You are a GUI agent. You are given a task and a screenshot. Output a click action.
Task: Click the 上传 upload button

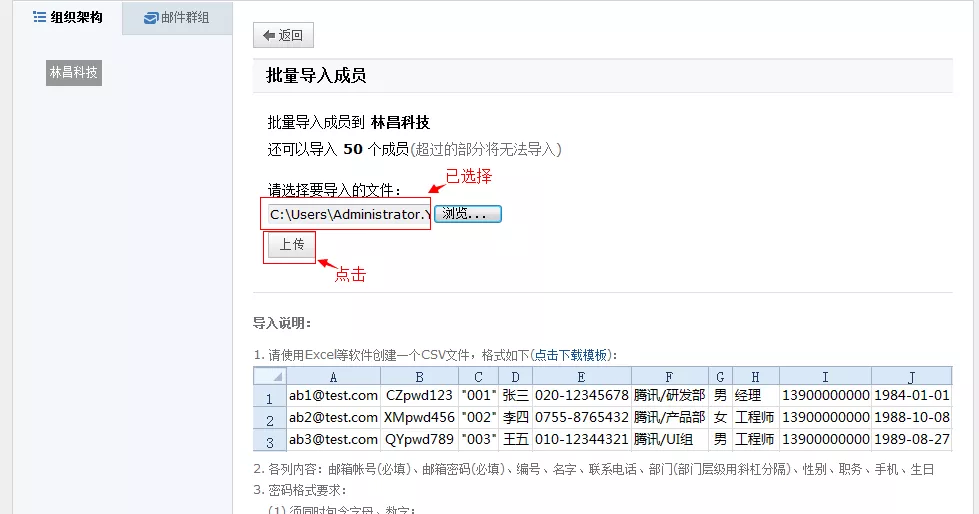point(291,245)
